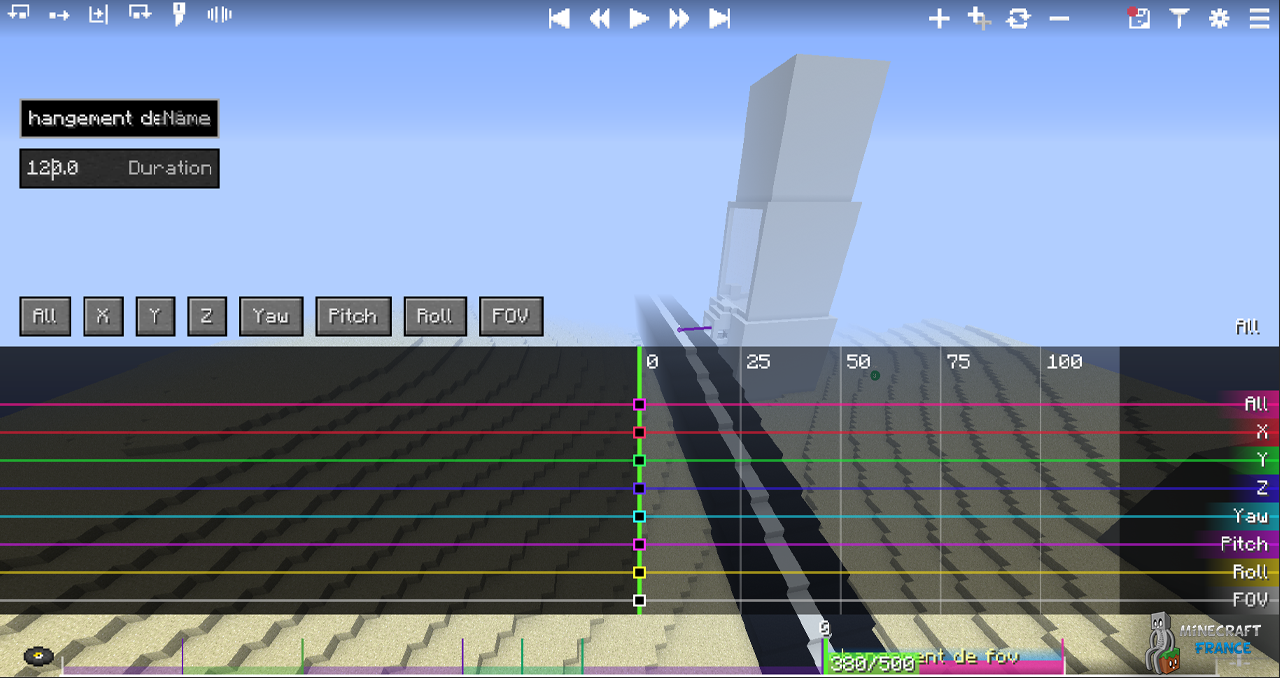Select the 'changement de fov' fixture bar
This screenshot has width=1280, height=678.
click(x=942, y=658)
